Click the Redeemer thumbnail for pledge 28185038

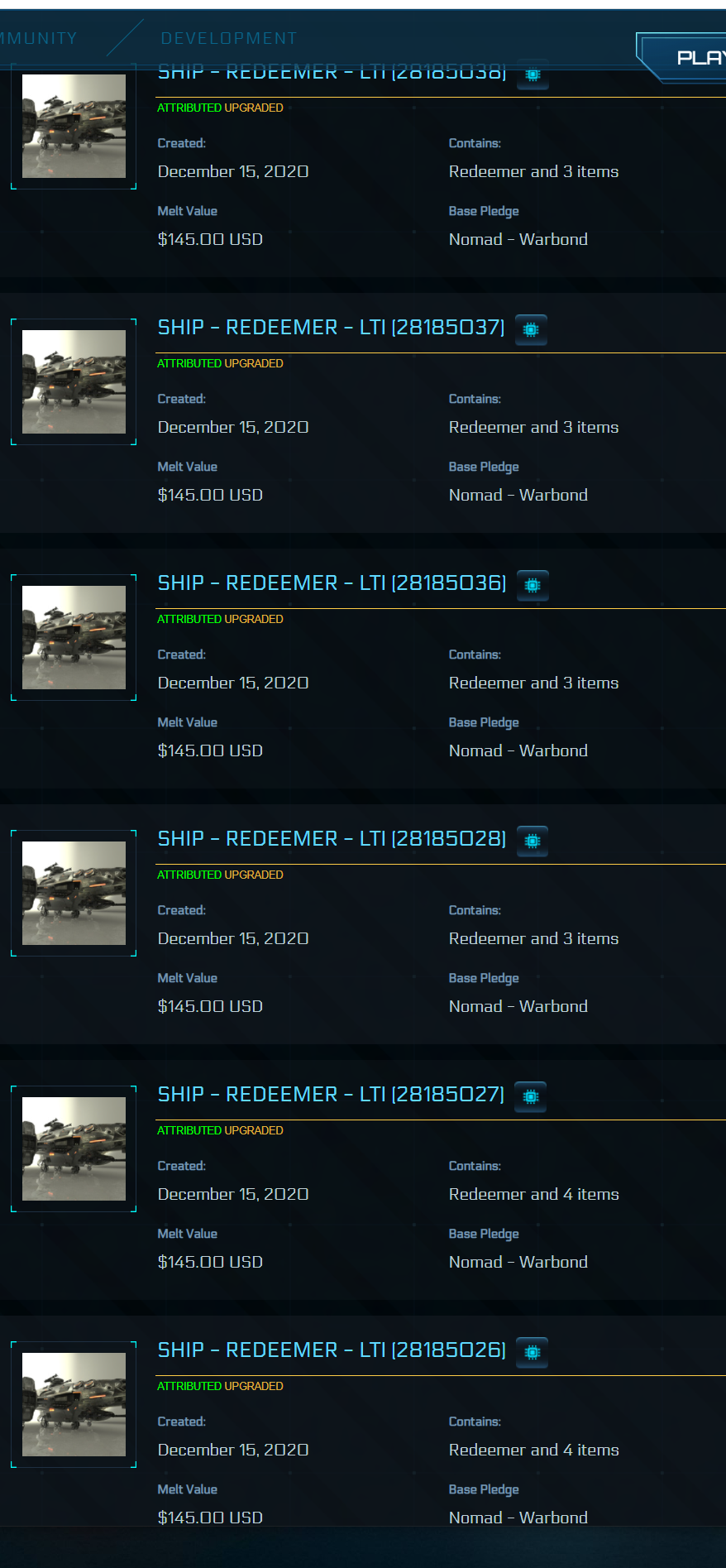pos(74,126)
